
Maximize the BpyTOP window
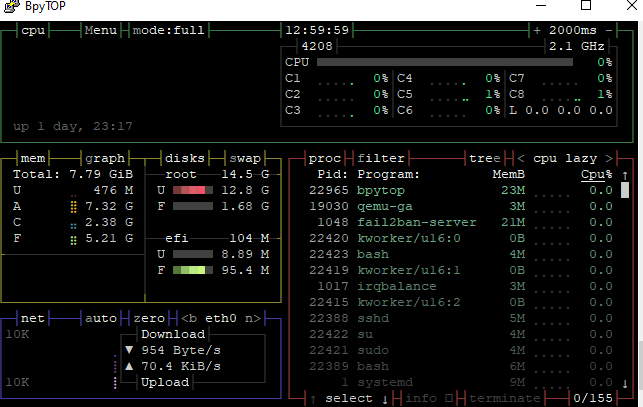pyautogui.click(x=586, y=5)
